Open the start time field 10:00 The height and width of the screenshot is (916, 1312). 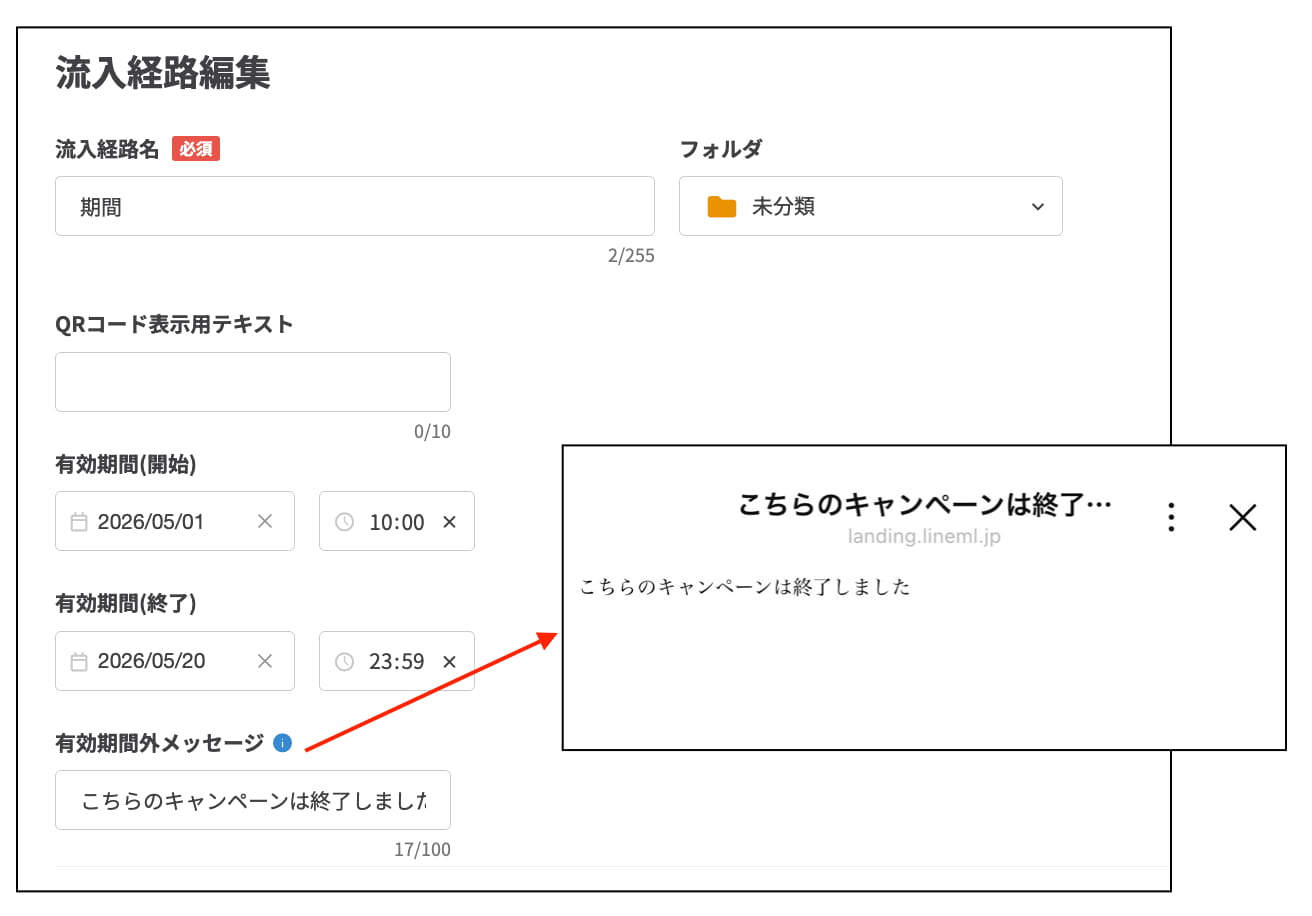pos(396,521)
